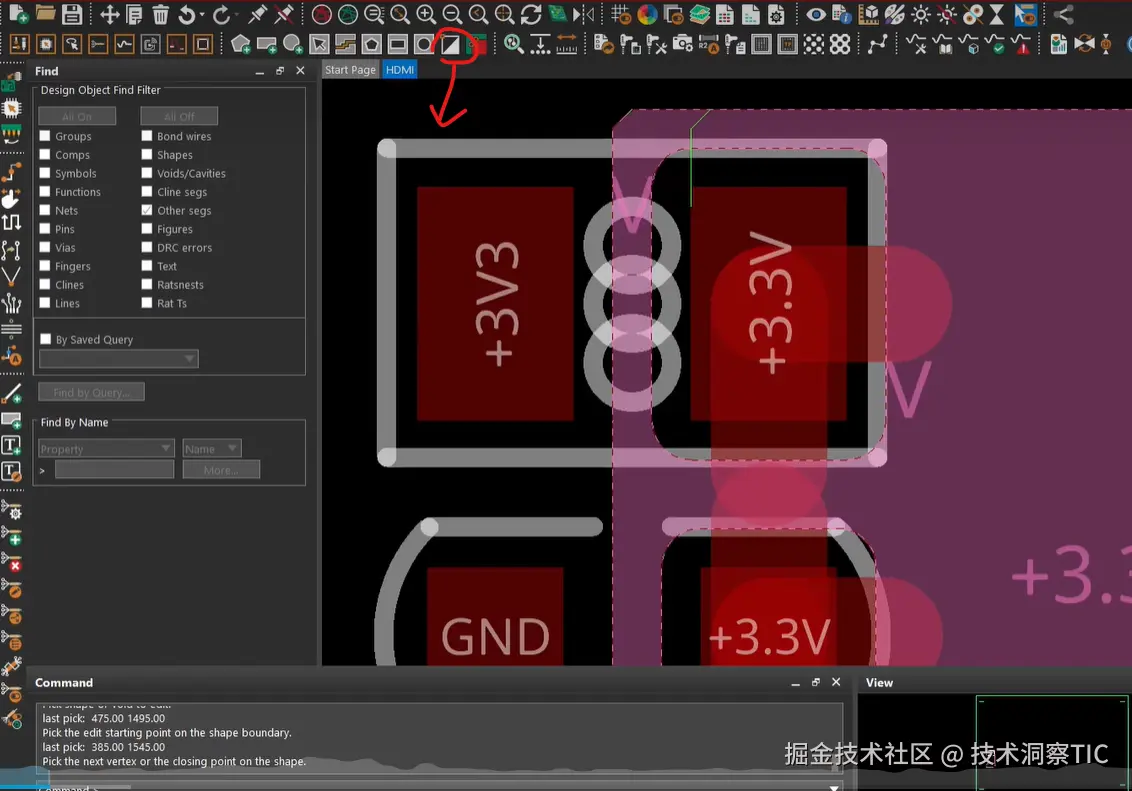
Task: Click the connected nodes route icon
Action: point(877,45)
